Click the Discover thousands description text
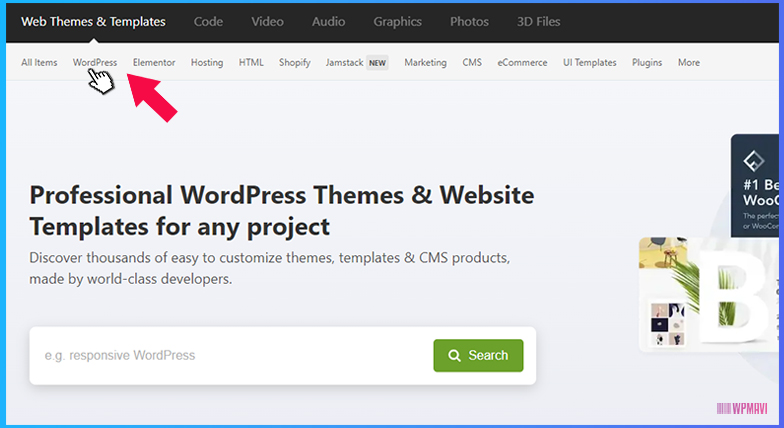 point(270,268)
